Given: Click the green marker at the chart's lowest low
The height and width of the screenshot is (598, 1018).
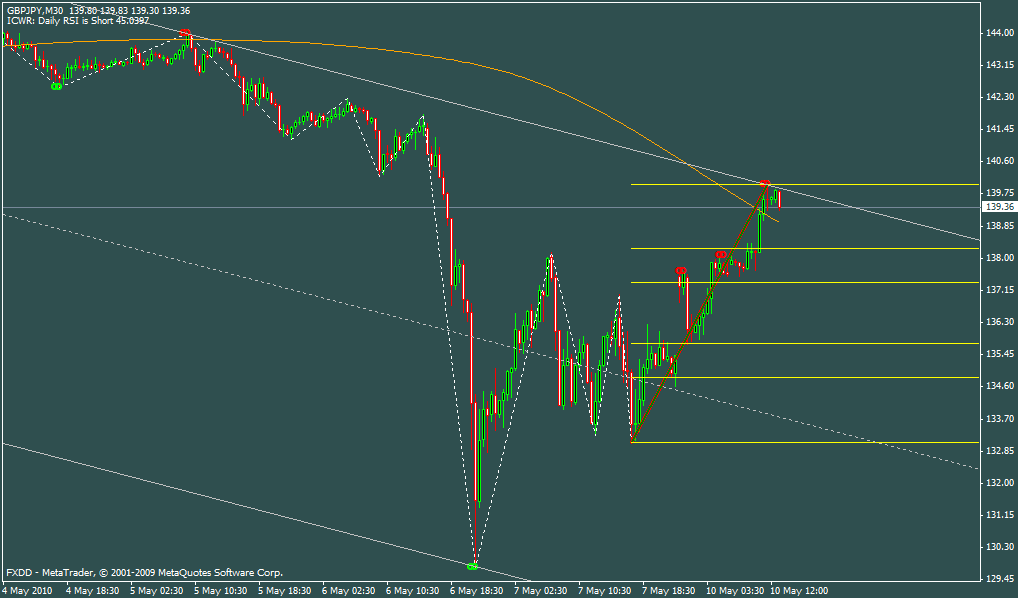Looking at the screenshot, I should click(x=472, y=566).
